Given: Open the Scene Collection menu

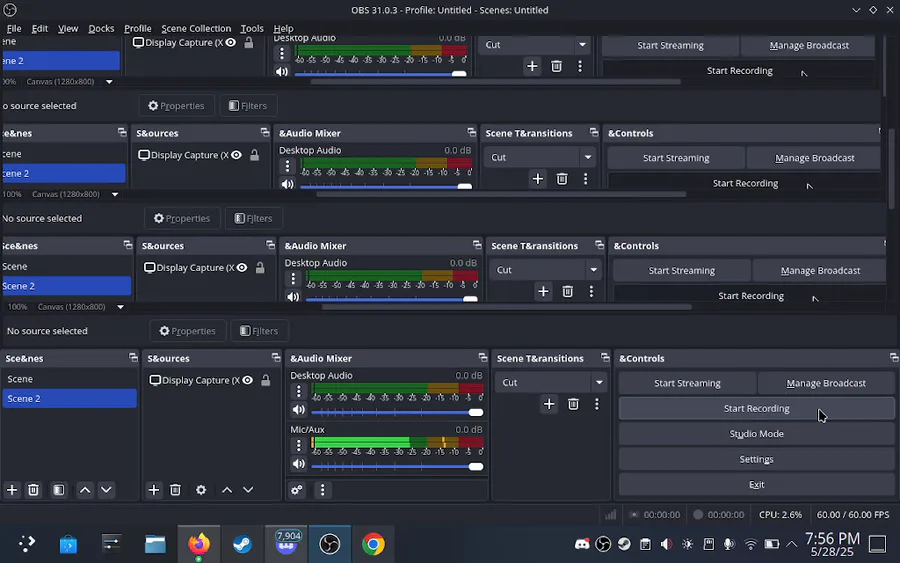Looking at the screenshot, I should point(196,28).
